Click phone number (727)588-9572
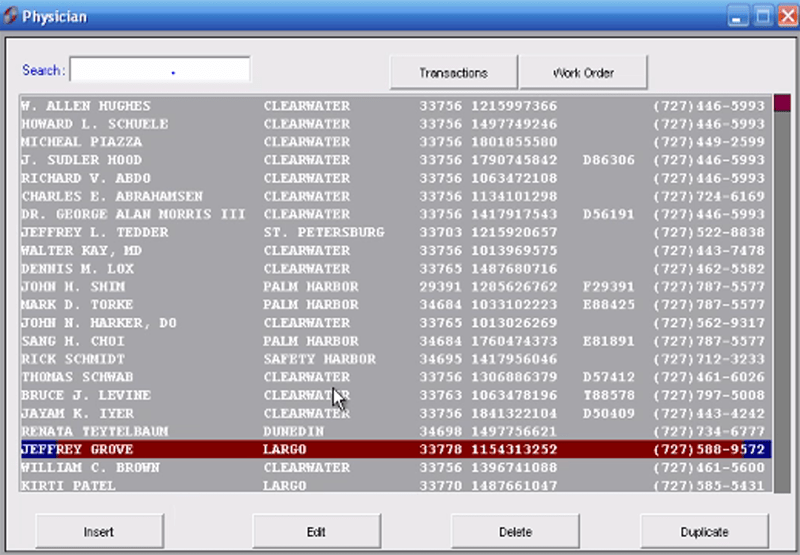Viewport: 800px width, 555px height. click(709, 449)
